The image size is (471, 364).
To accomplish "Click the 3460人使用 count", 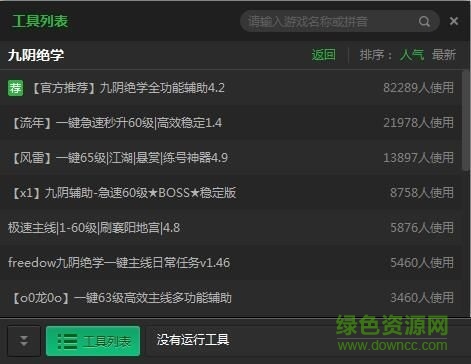I will click(422, 298).
